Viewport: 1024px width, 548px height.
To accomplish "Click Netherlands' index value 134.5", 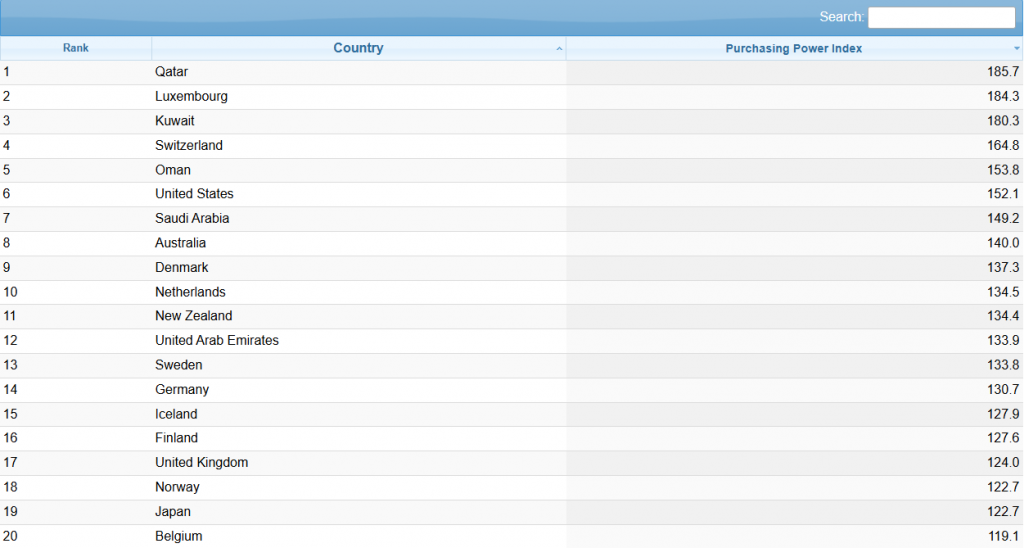I will [1003, 292].
